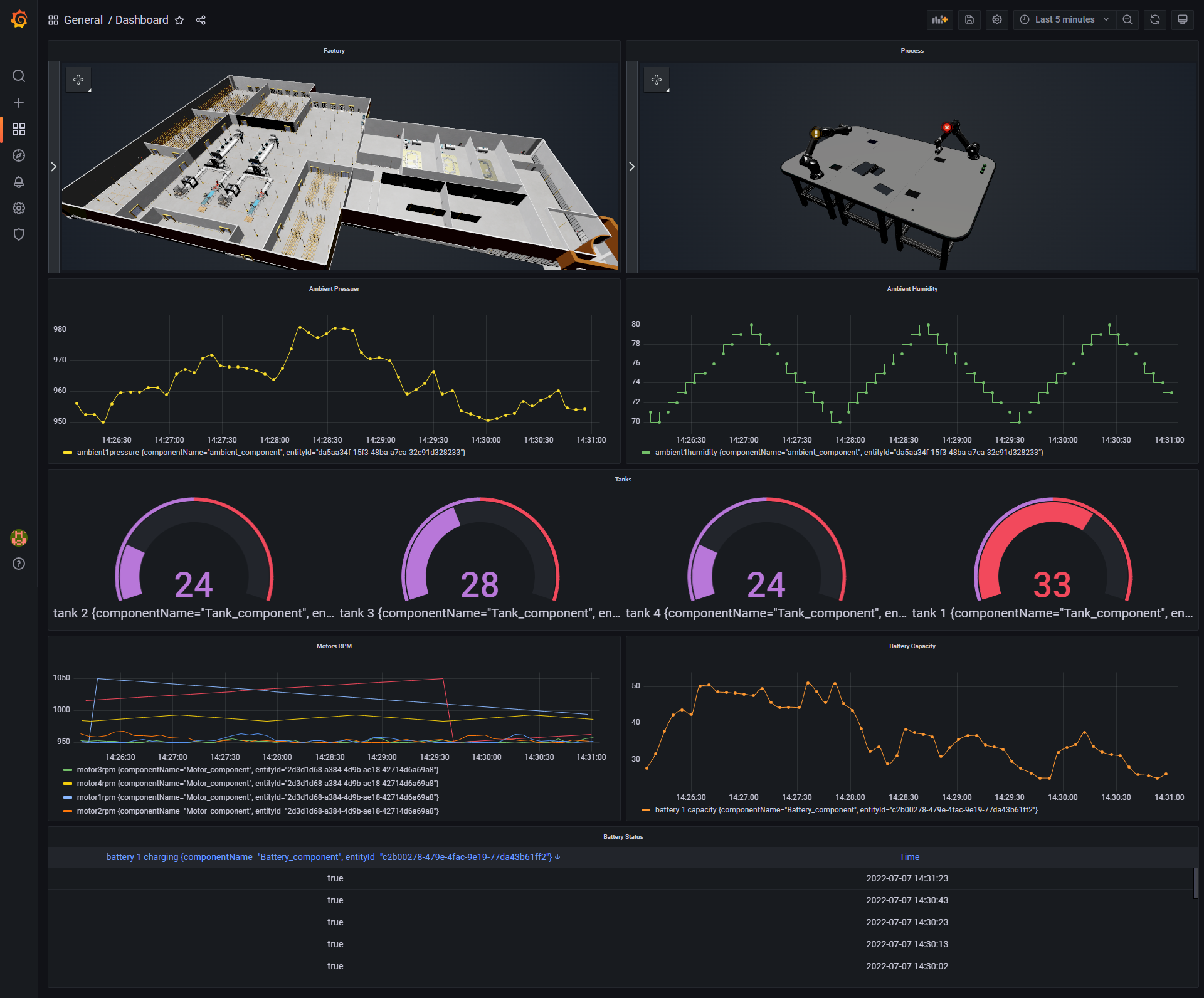Click the Share dashboard icon
The width and height of the screenshot is (1204, 998).
tap(201, 20)
